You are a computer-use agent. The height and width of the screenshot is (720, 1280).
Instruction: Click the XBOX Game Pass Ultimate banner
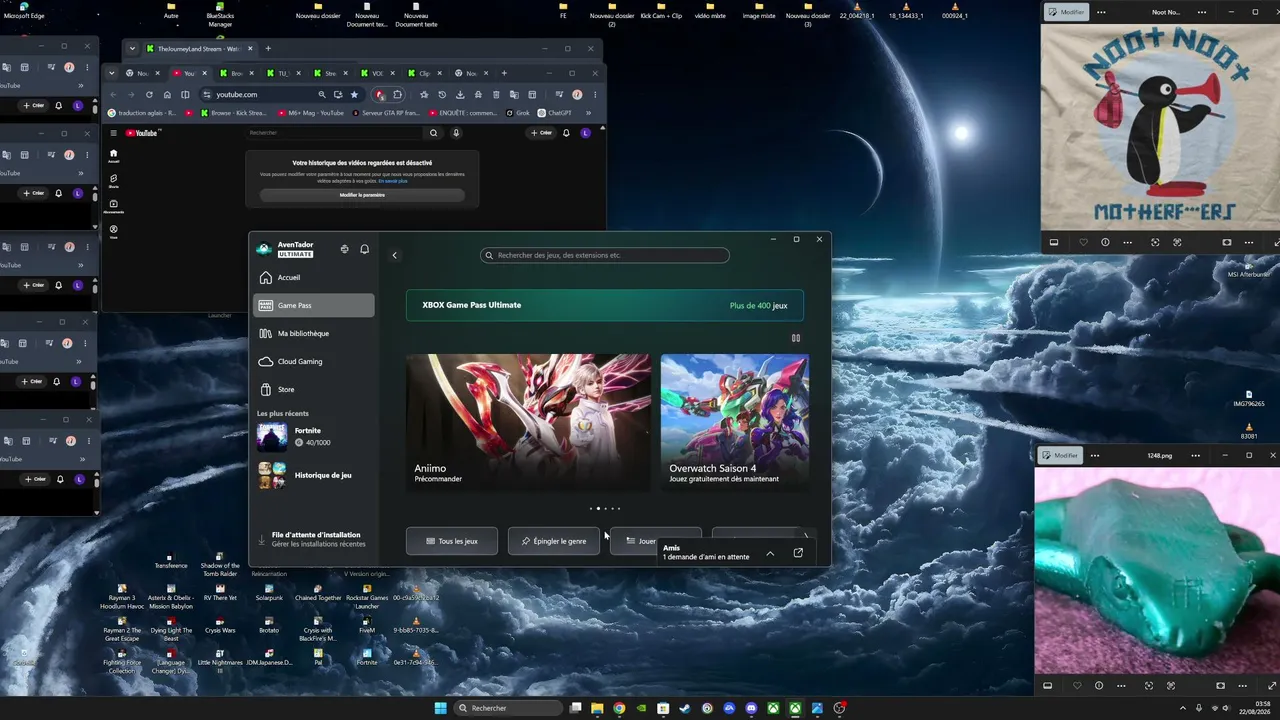[x=605, y=305]
